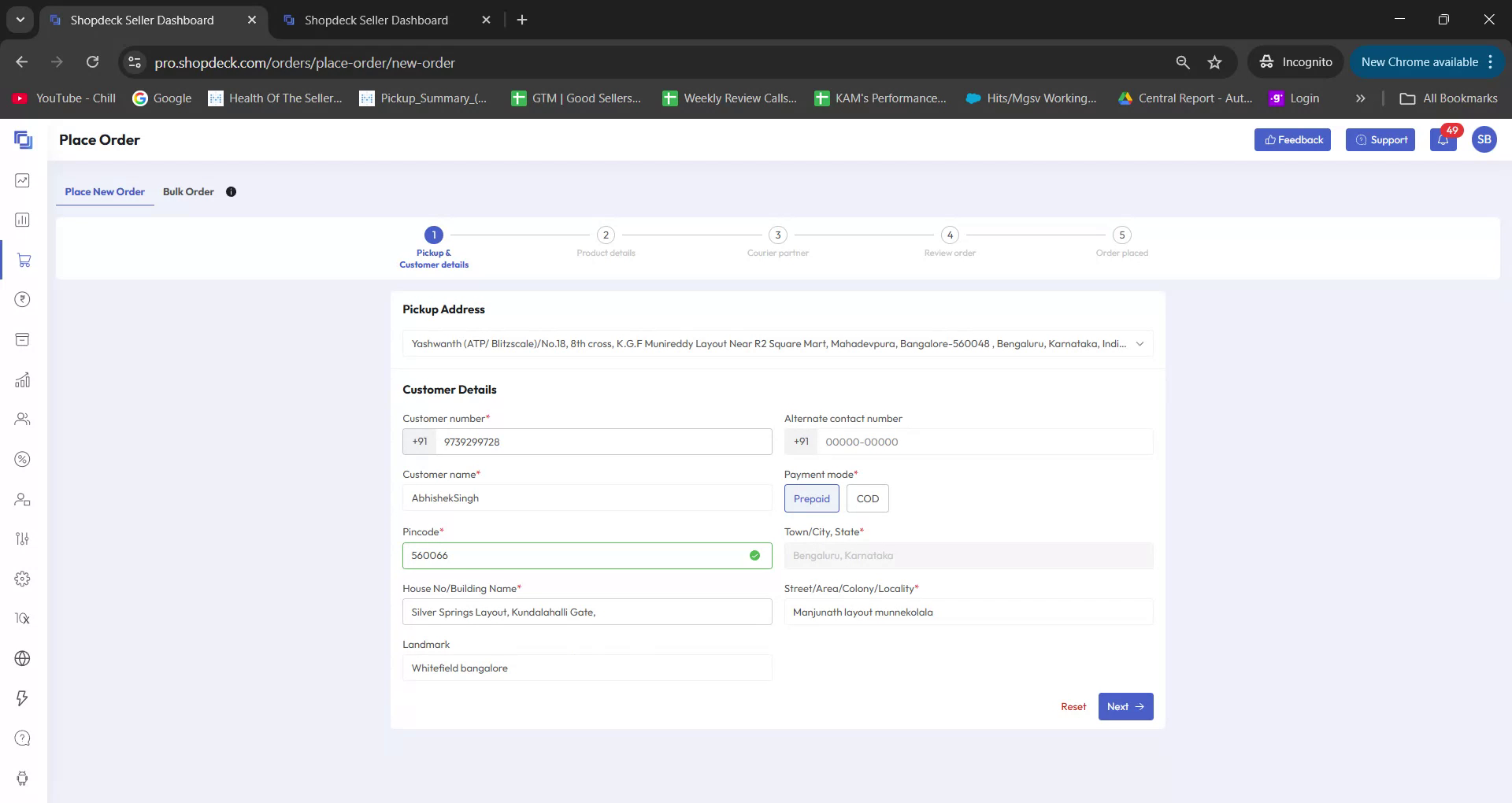Open the payments rupee icon in sidebar
The image size is (1512, 803).
[x=22, y=299]
